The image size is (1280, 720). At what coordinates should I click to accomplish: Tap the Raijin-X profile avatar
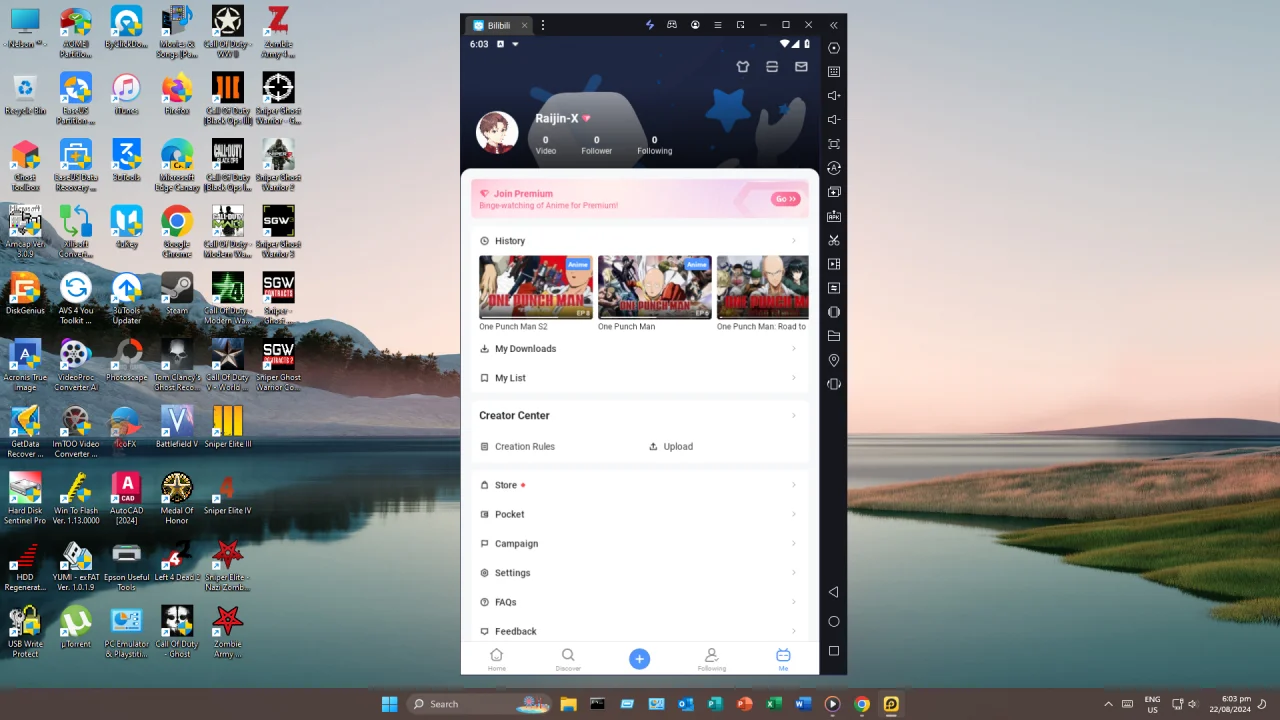pos(497,133)
